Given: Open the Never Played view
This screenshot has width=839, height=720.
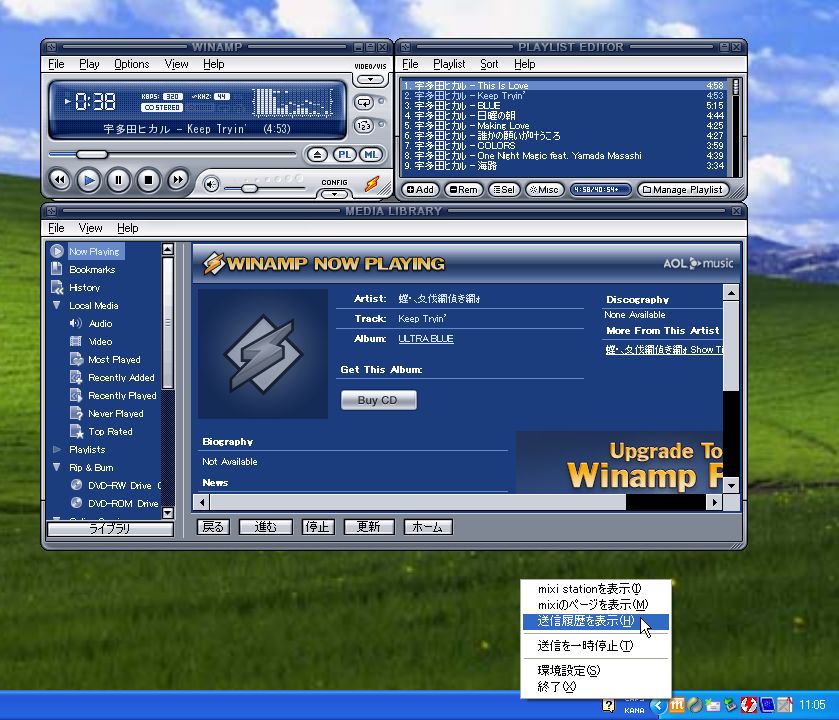Looking at the screenshot, I should pos(116,414).
